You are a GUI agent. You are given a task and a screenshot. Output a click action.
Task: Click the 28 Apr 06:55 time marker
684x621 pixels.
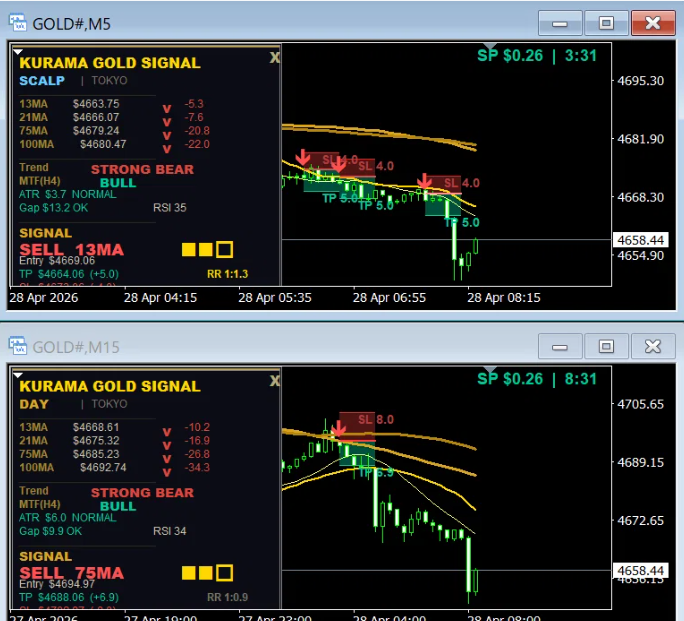pos(389,297)
